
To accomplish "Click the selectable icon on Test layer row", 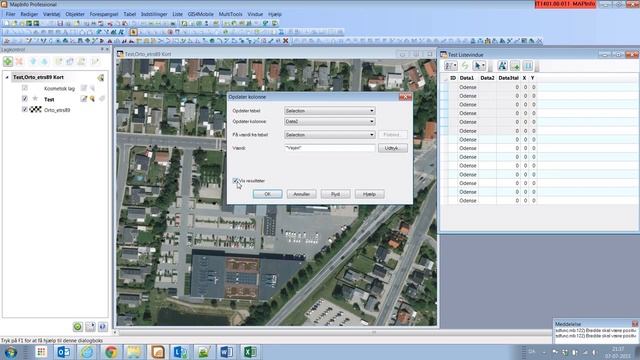I will click(92, 99).
